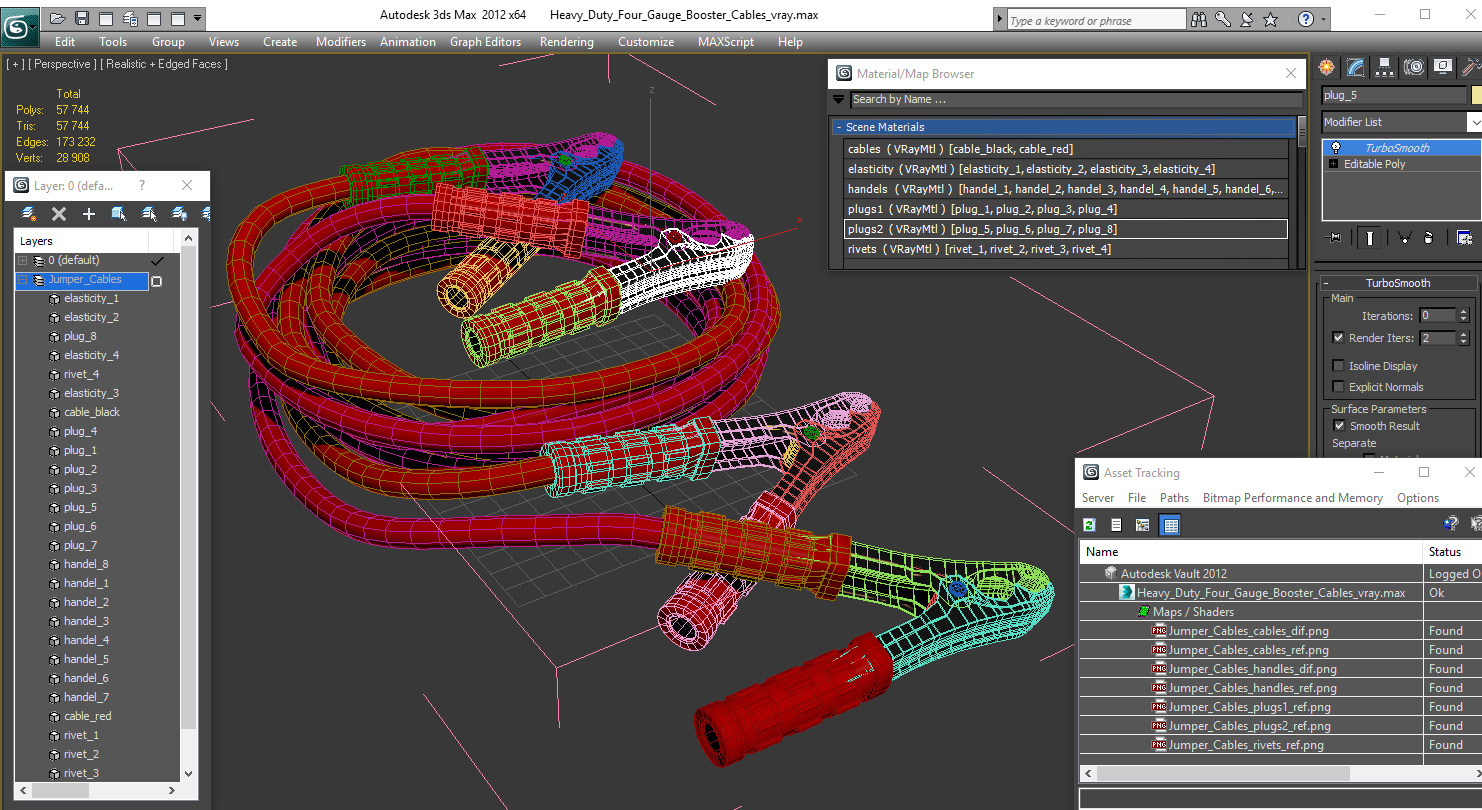Click Add Selected Objects plus icon in Layer dialog
The image size is (1482, 810).
tap(89, 213)
